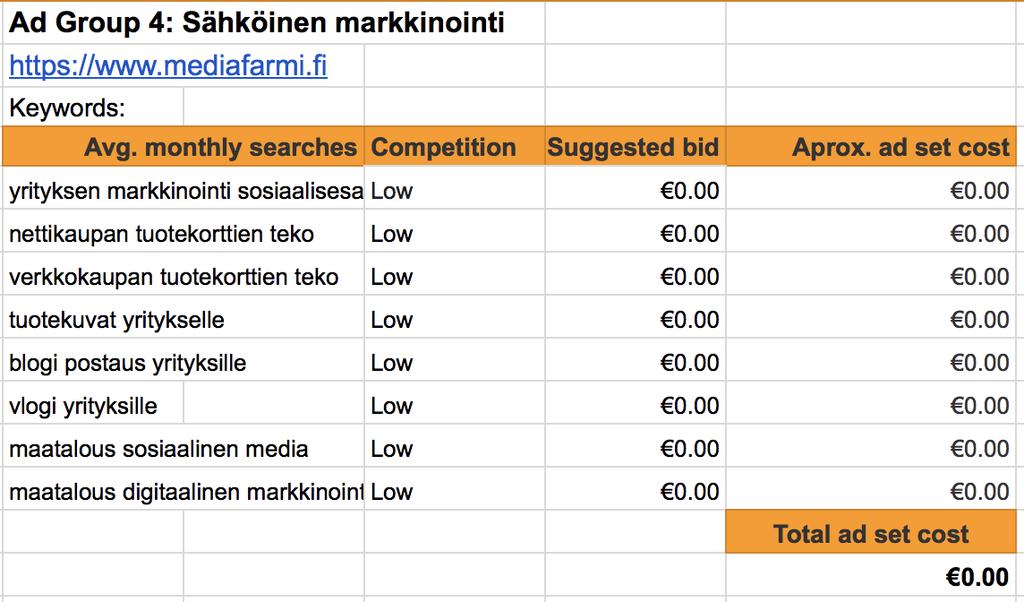Select the bold €0.00 total value cell
1024x602 pixels.
(x=871, y=577)
